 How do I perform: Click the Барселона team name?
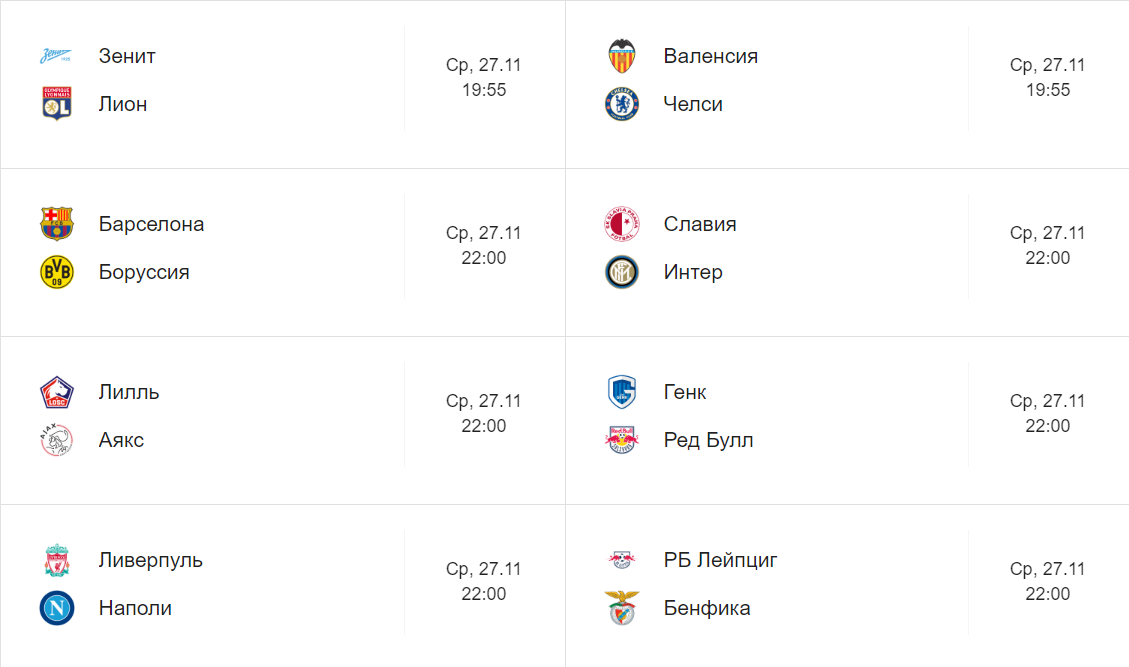[151, 224]
